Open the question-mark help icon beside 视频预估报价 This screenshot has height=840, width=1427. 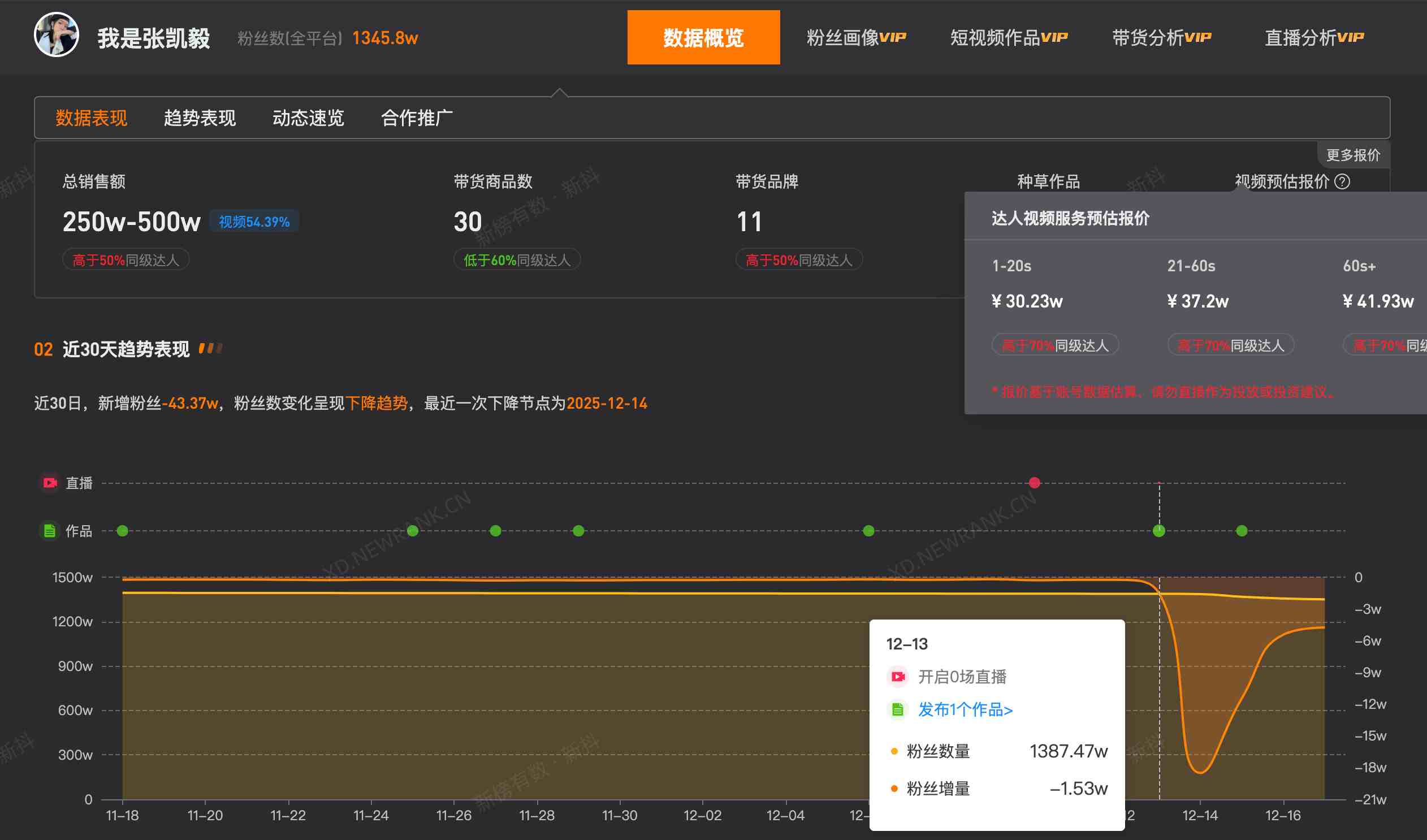click(1342, 181)
